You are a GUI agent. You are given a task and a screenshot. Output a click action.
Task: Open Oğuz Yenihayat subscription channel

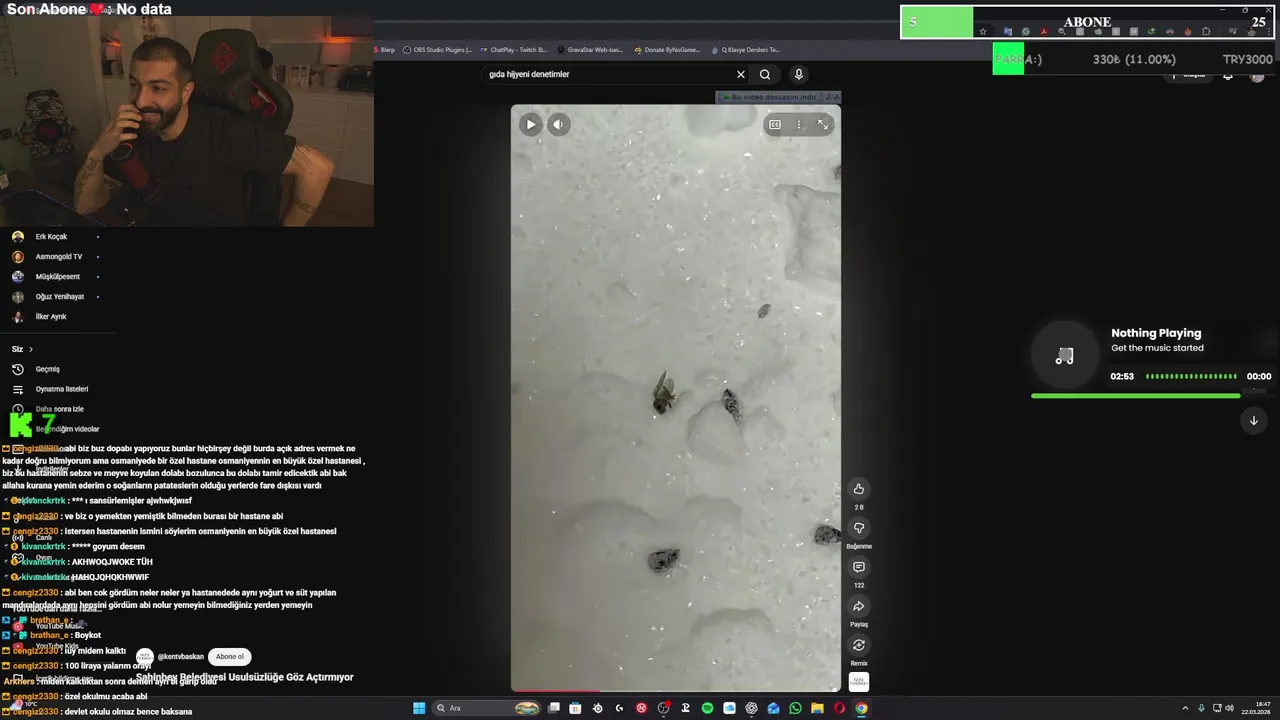pyautogui.click(x=59, y=297)
